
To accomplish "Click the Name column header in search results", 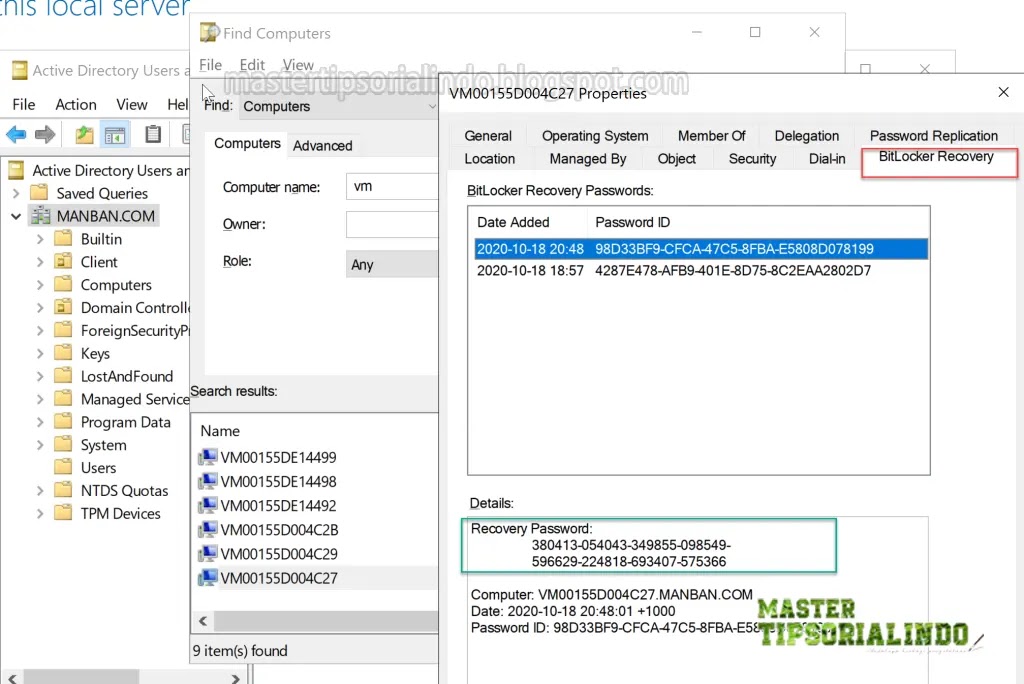I will point(220,431).
